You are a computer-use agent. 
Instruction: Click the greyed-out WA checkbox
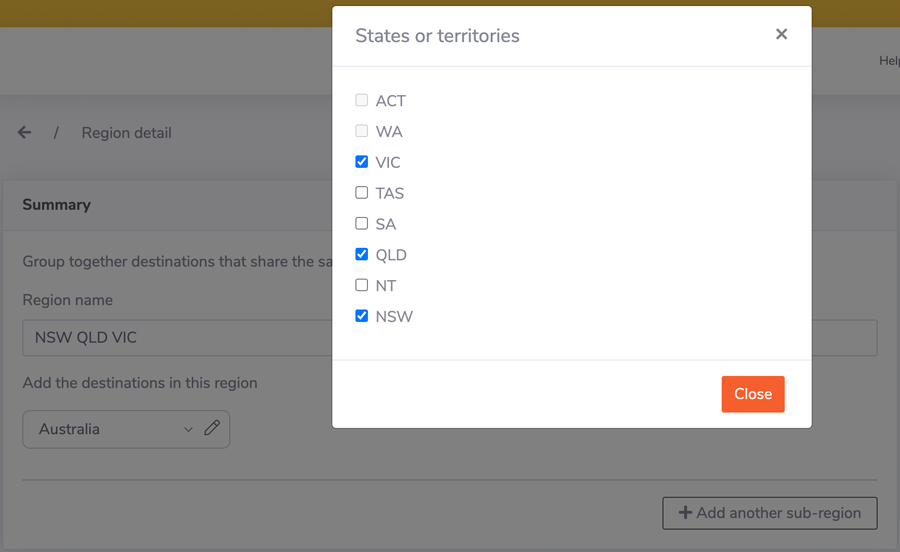[362, 131]
